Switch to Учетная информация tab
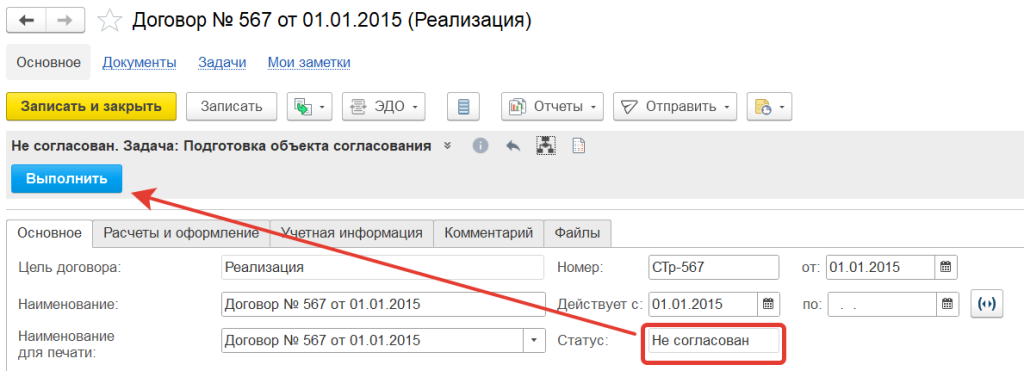The image size is (1024, 371). pyautogui.click(x=352, y=233)
